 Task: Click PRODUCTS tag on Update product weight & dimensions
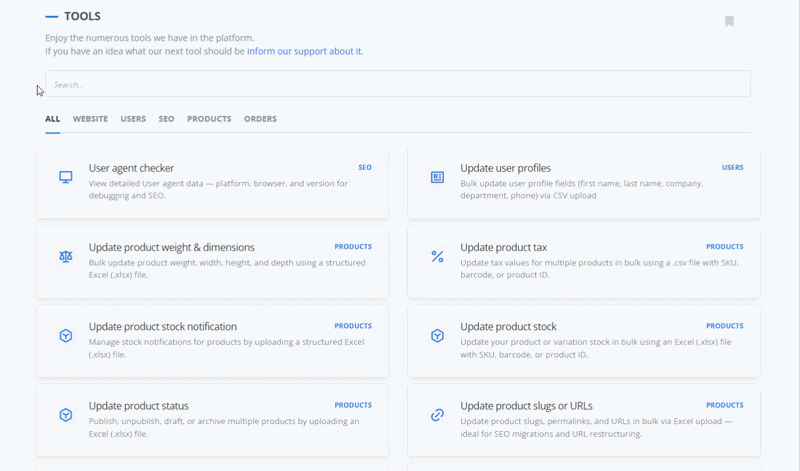tap(353, 246)
